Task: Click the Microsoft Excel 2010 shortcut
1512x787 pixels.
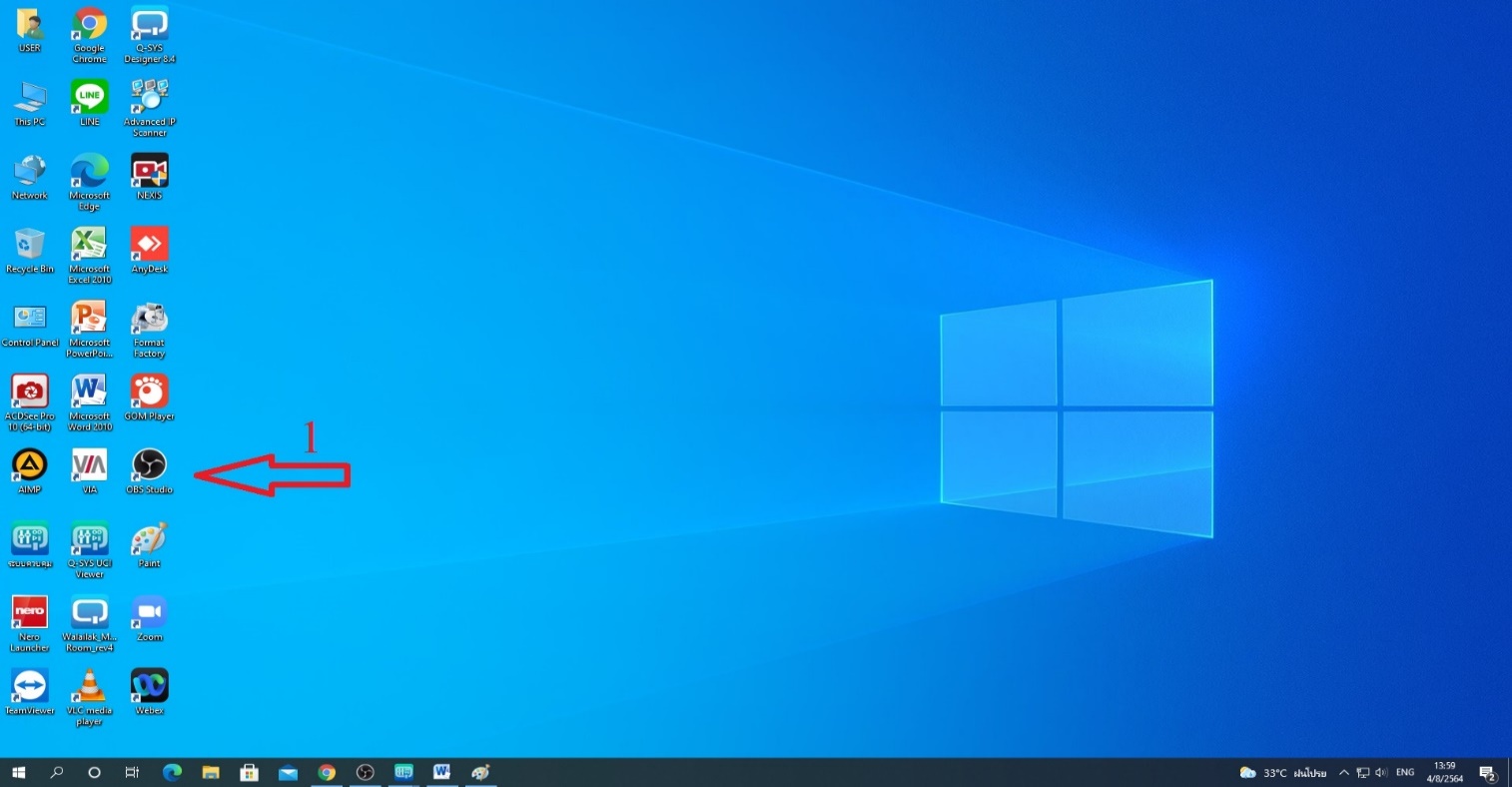Action: tap(90, 257)
